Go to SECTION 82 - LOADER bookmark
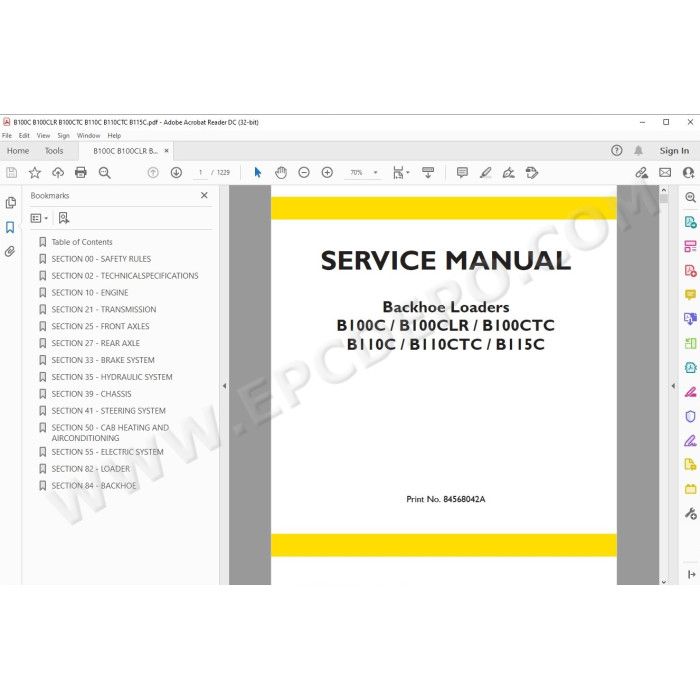 (x=91, y=469)
